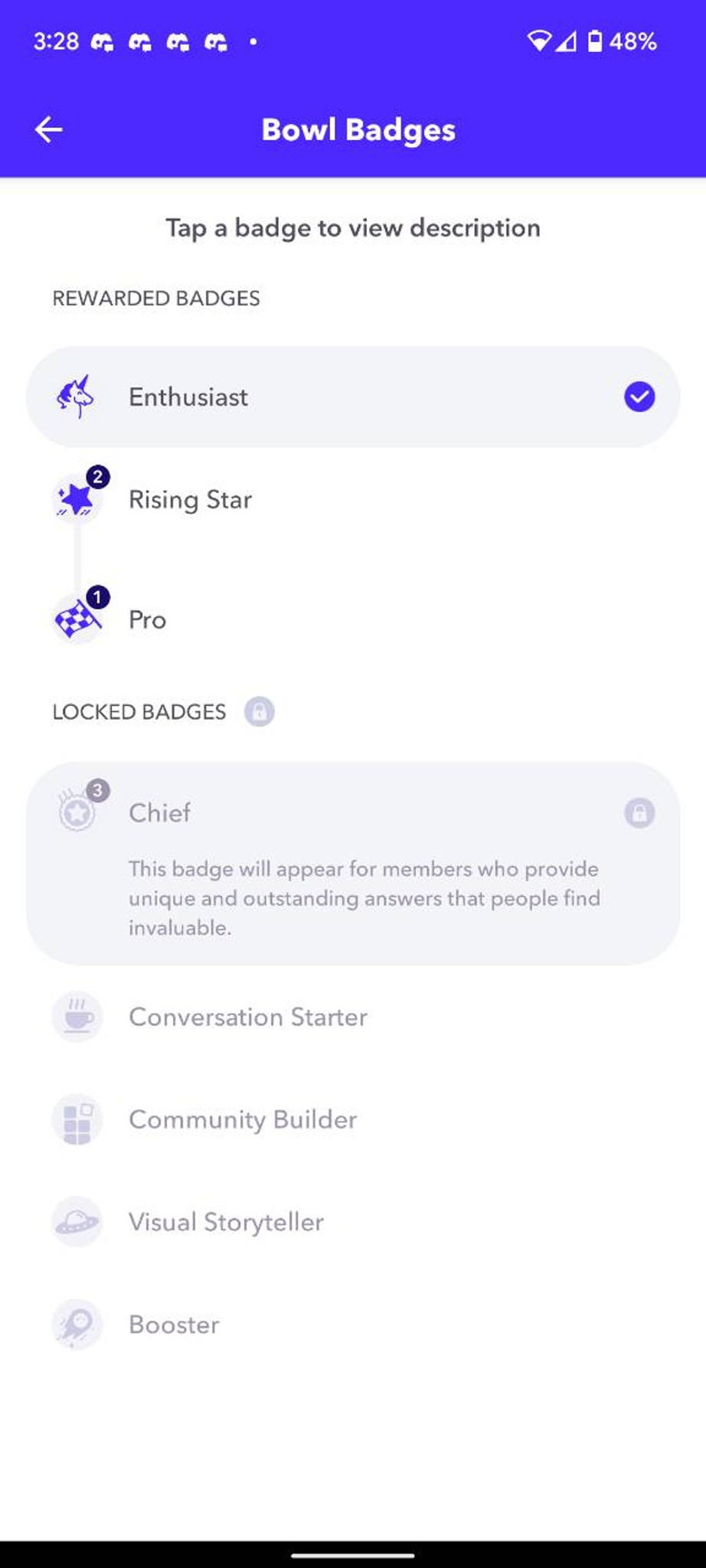706x1568 pixels.
Task: Tap the Visual Storyteller UFO icon
Action: [x=77, y=1222]
